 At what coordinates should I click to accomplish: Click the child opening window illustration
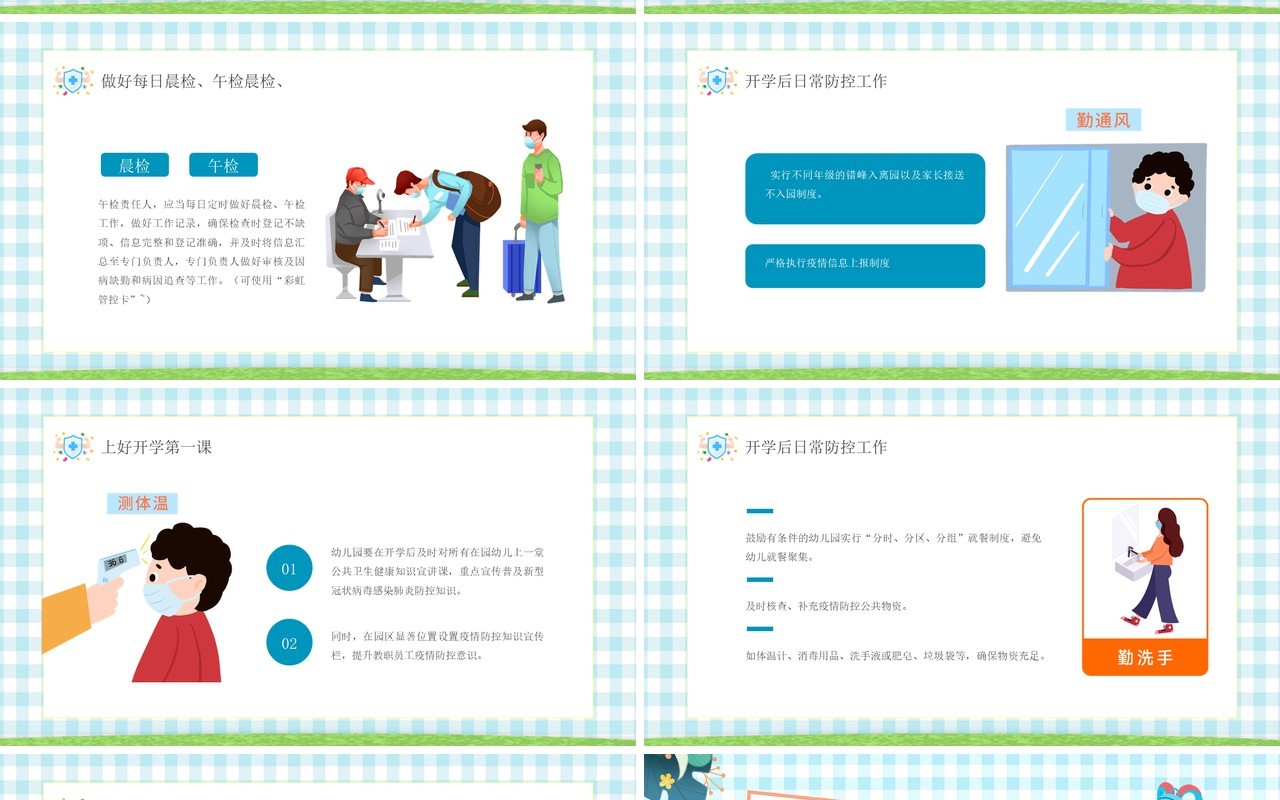pos(1106,218)
